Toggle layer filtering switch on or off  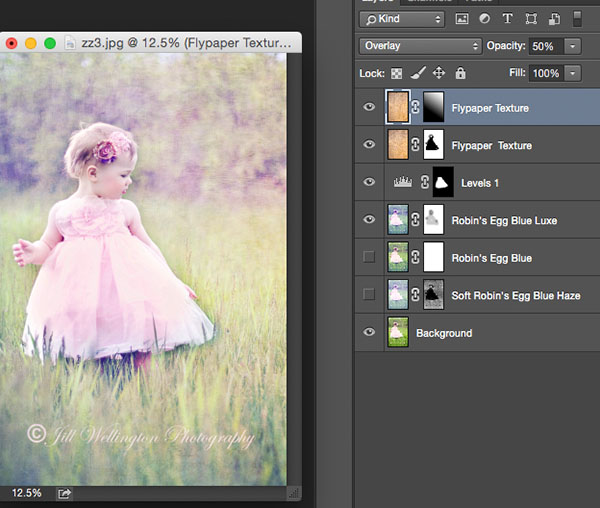click(x=577, y=19)
